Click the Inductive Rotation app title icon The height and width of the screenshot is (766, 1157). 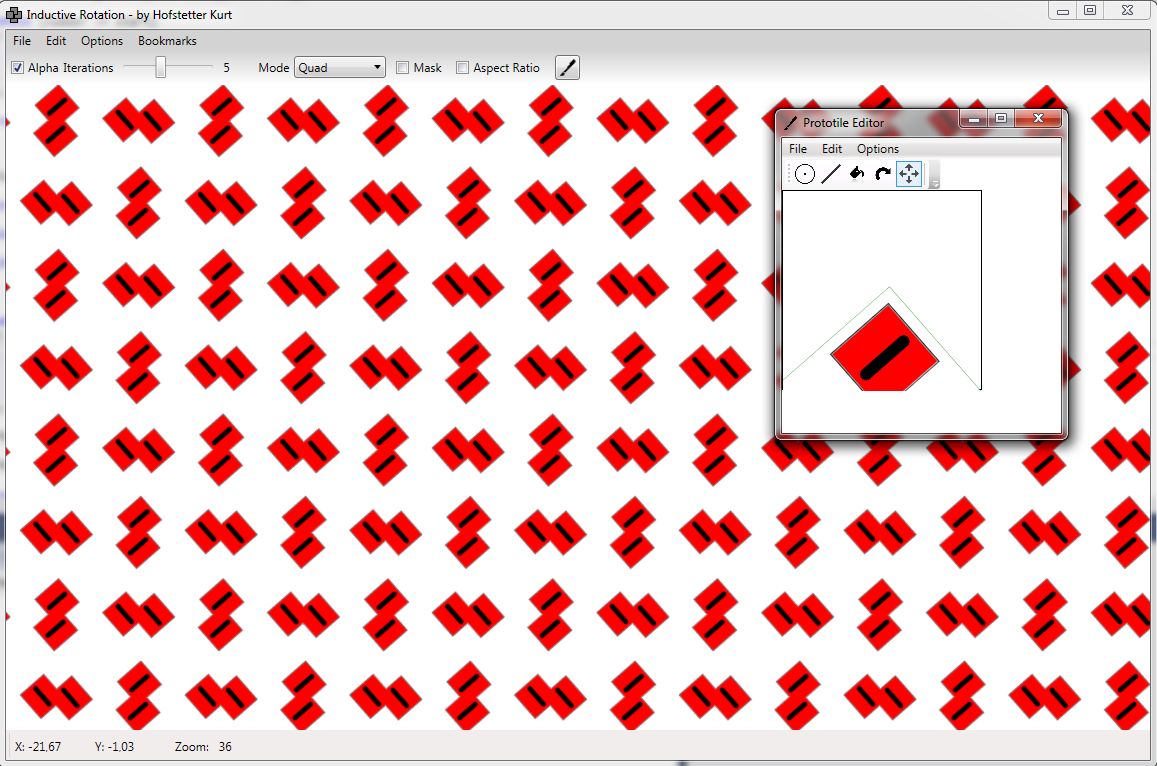(x=14, y=15)
